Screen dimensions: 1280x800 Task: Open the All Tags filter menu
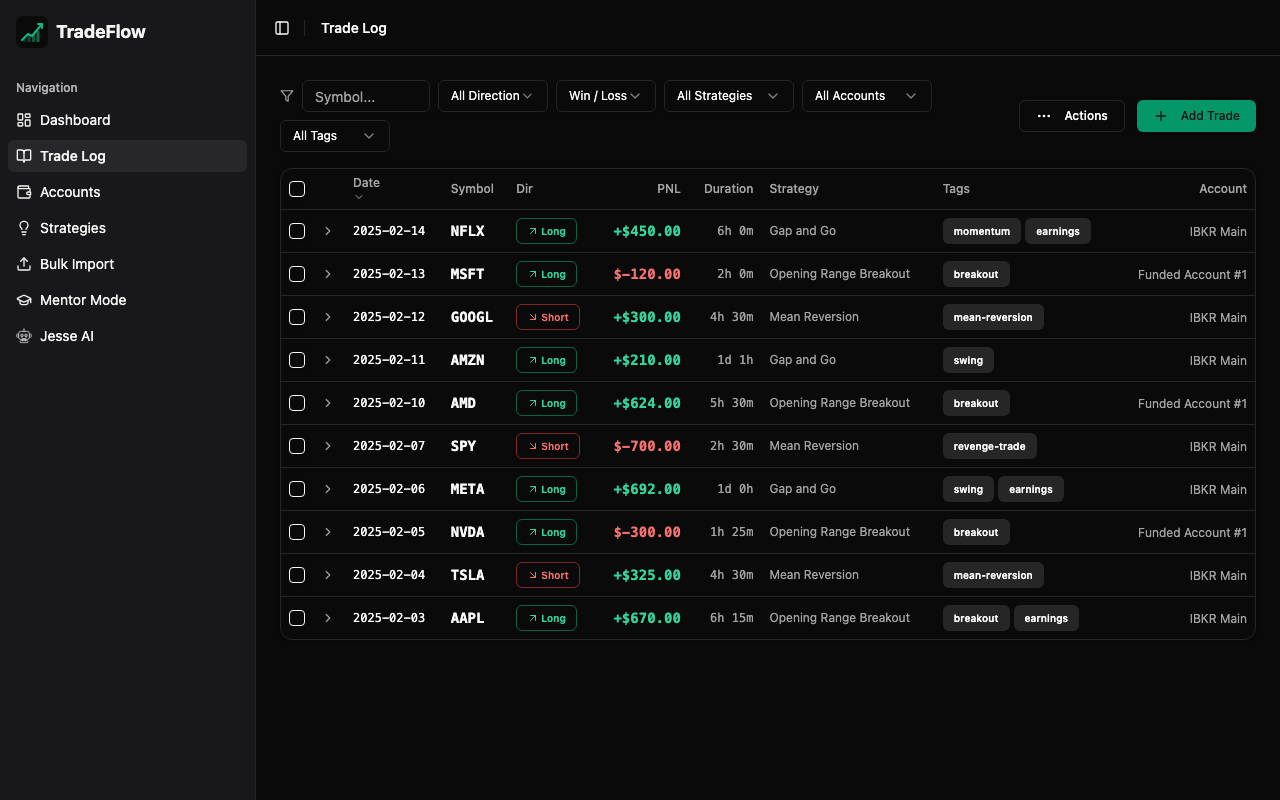[334, 135]
